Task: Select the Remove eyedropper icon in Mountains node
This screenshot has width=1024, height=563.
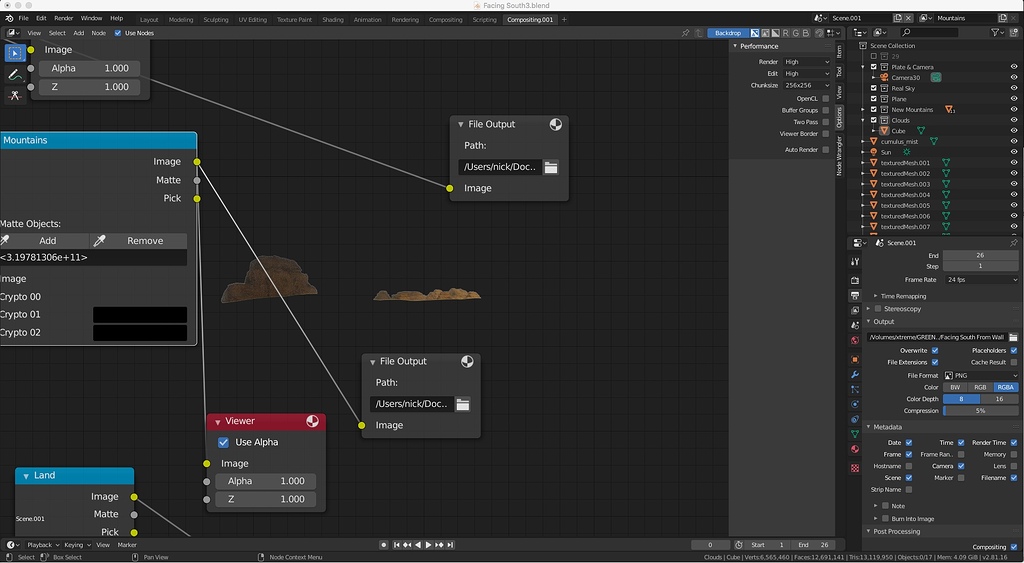Action: 99,240
